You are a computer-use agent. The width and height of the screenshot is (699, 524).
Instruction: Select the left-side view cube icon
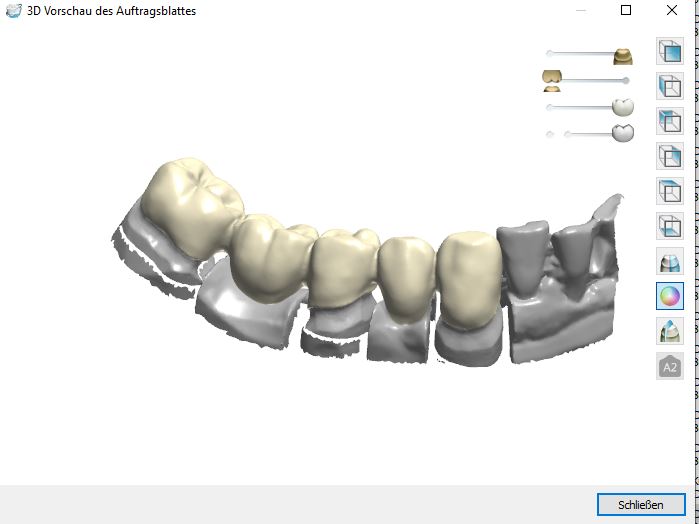pyautogui.click(x=670, y=86)
